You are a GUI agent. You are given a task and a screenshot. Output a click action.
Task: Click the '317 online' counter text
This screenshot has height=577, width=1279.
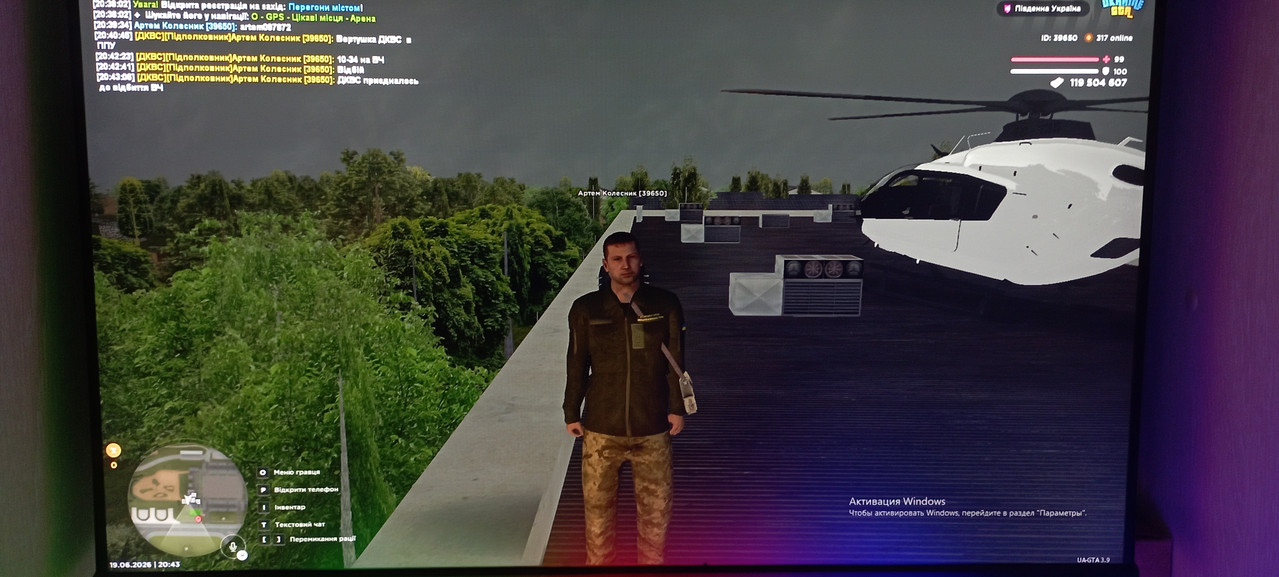coord(1114,38)
